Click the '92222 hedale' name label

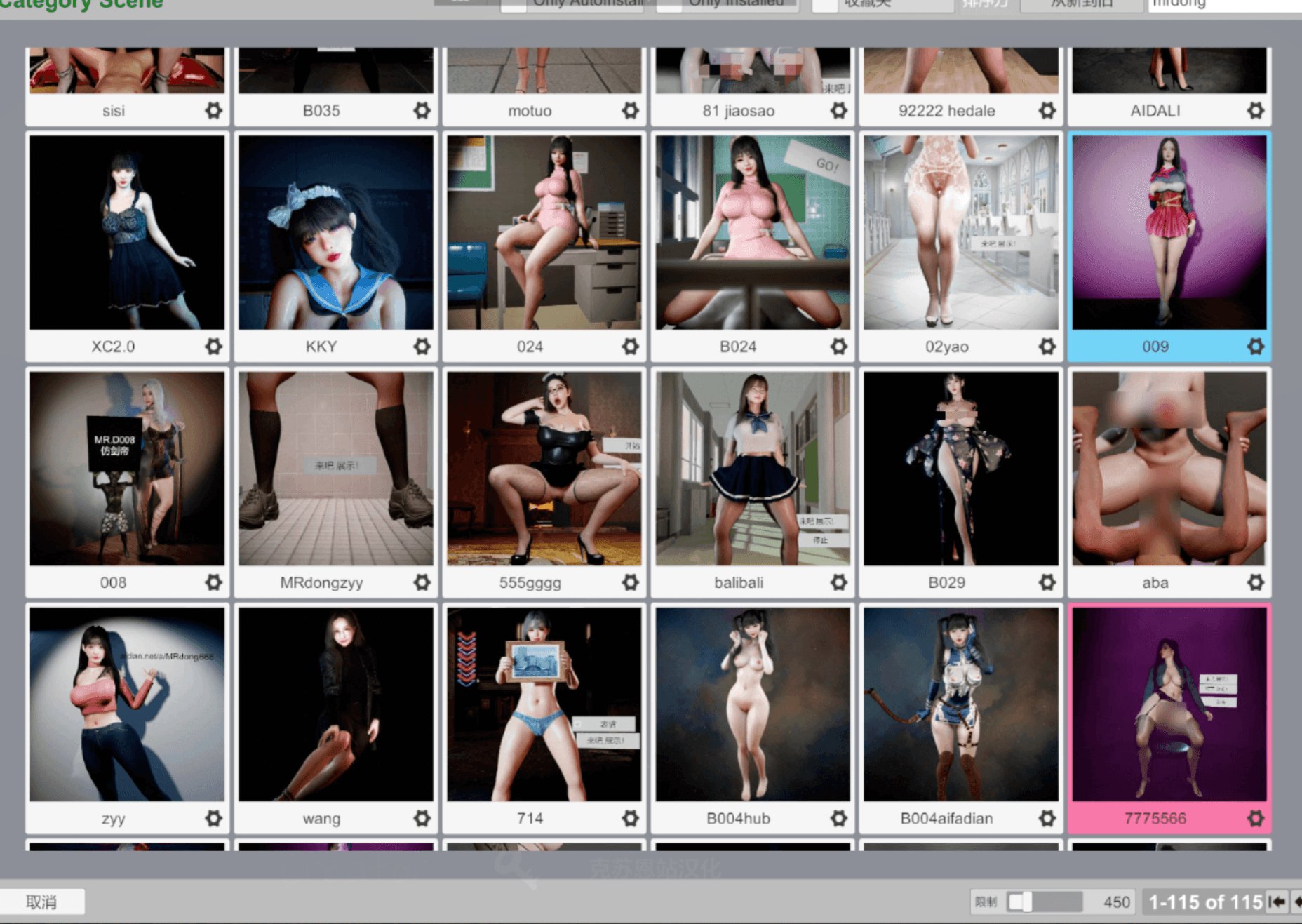tap(946, 111)
